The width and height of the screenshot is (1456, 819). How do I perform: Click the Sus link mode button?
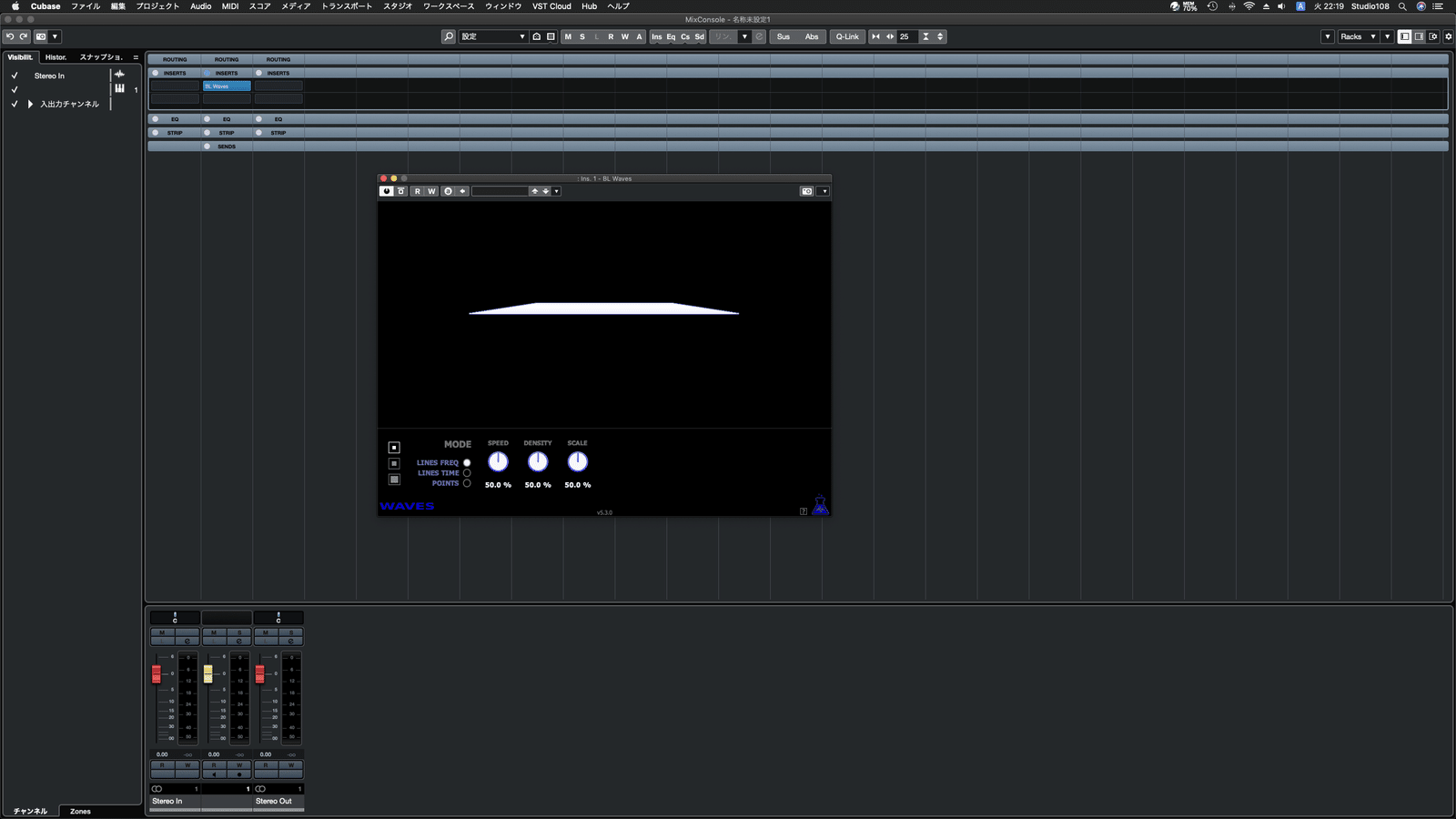784,36
